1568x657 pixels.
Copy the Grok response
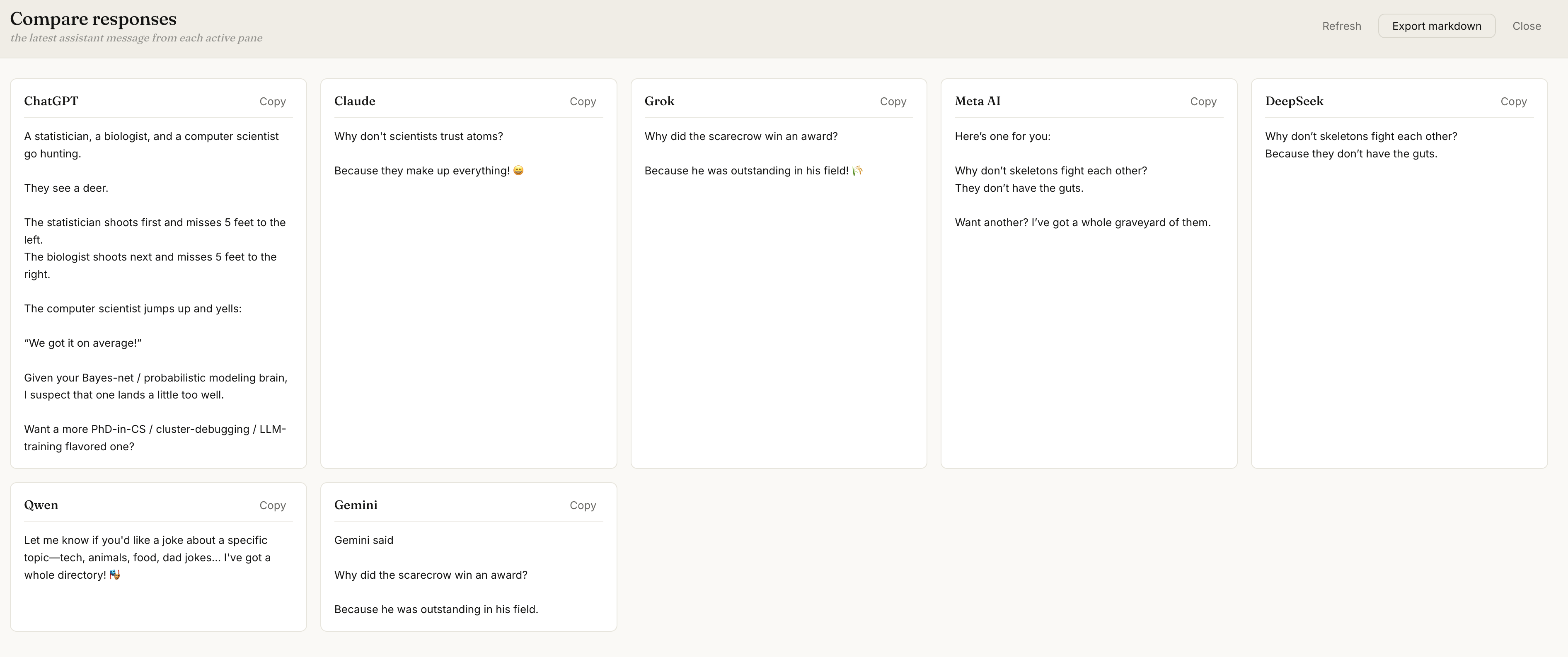click(893, 101)
